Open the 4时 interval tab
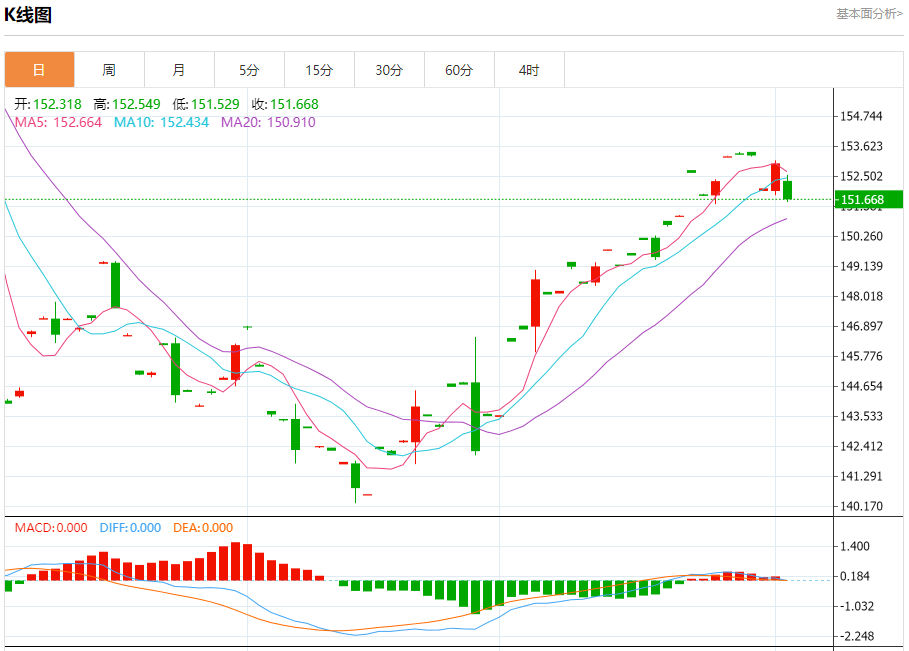The height and width of the screenshot is (651, 909). (x=529, y=70)
